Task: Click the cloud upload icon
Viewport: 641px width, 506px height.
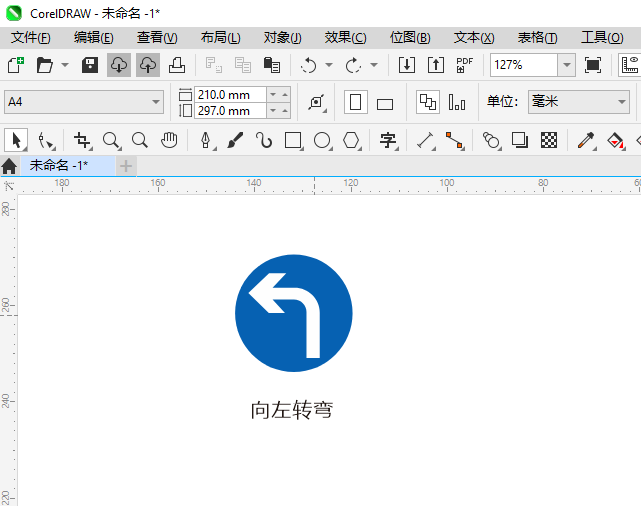Action: pyautogui.click(x=148, y=65)
